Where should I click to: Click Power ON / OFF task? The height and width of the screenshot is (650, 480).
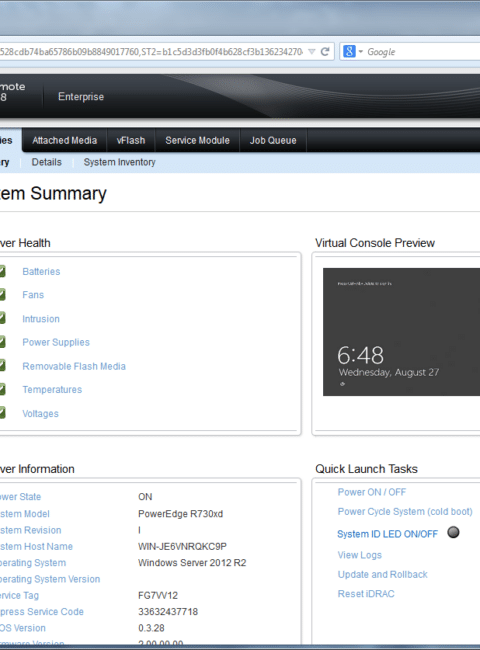(x=372, y=492)
